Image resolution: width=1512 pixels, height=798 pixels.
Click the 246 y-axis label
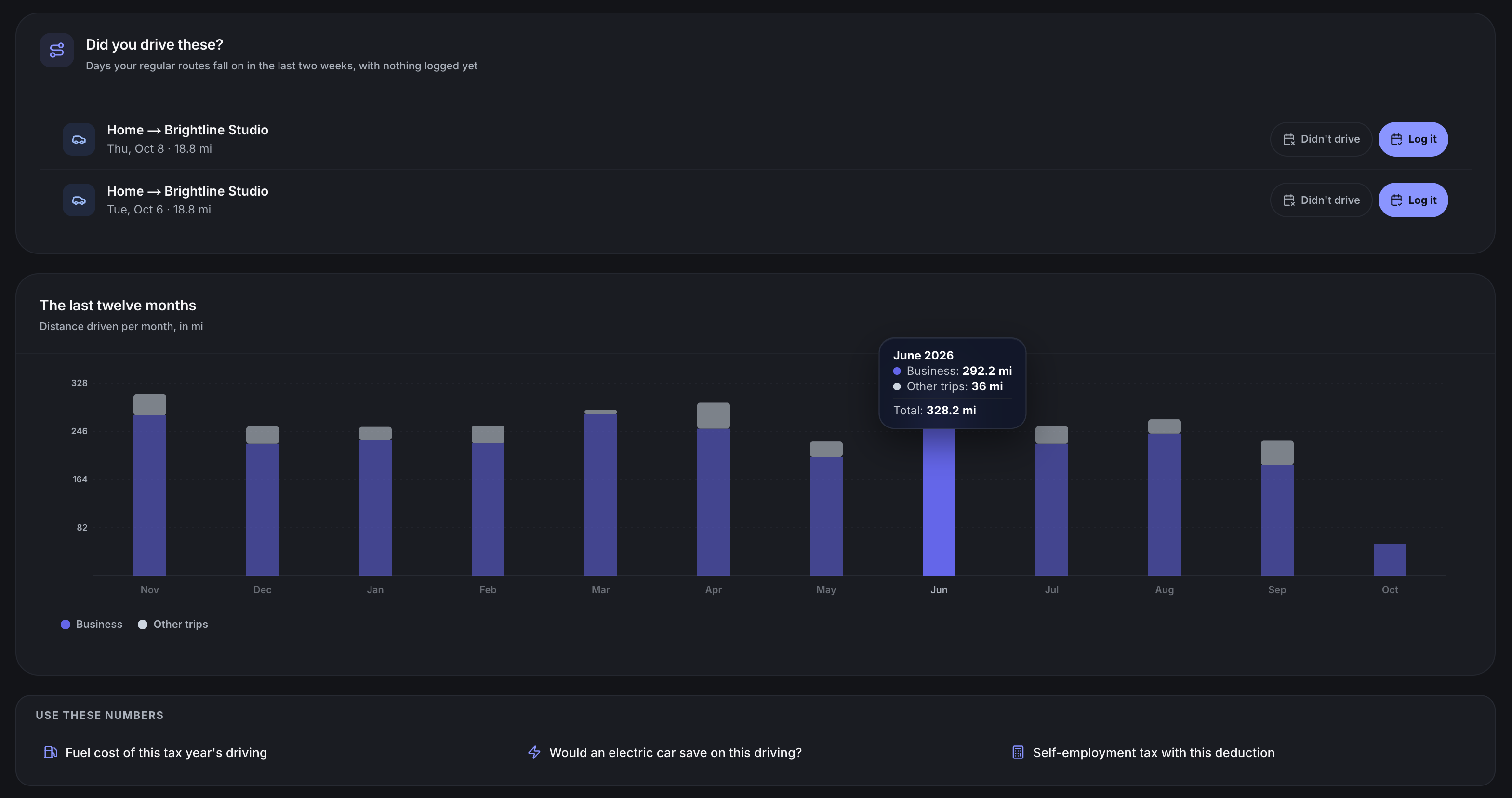[x=79, y=431]
